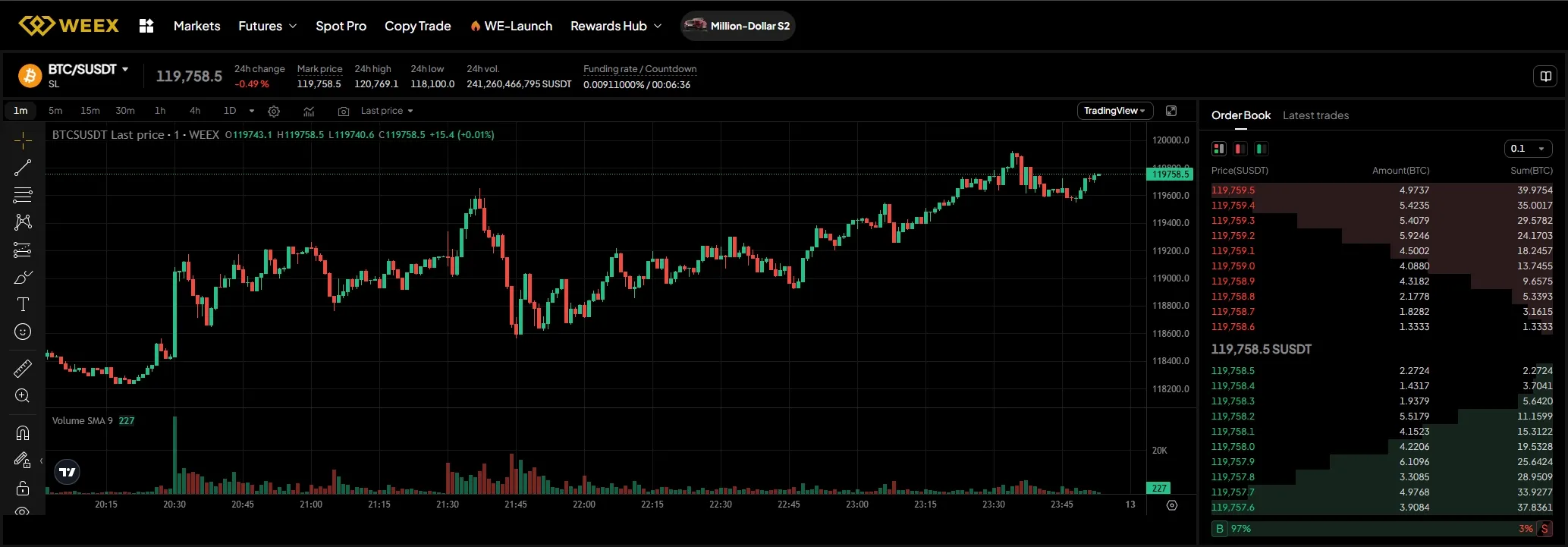This screenshot has width=1568, height=547.
Task: Open Copy Trade
Action: click(x=417, y=26)
